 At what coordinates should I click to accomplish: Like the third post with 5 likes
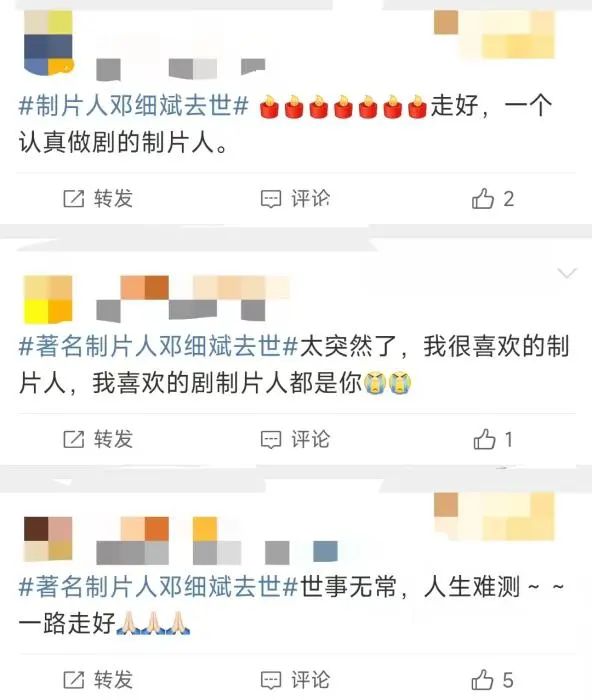click(x=482, y=680)
